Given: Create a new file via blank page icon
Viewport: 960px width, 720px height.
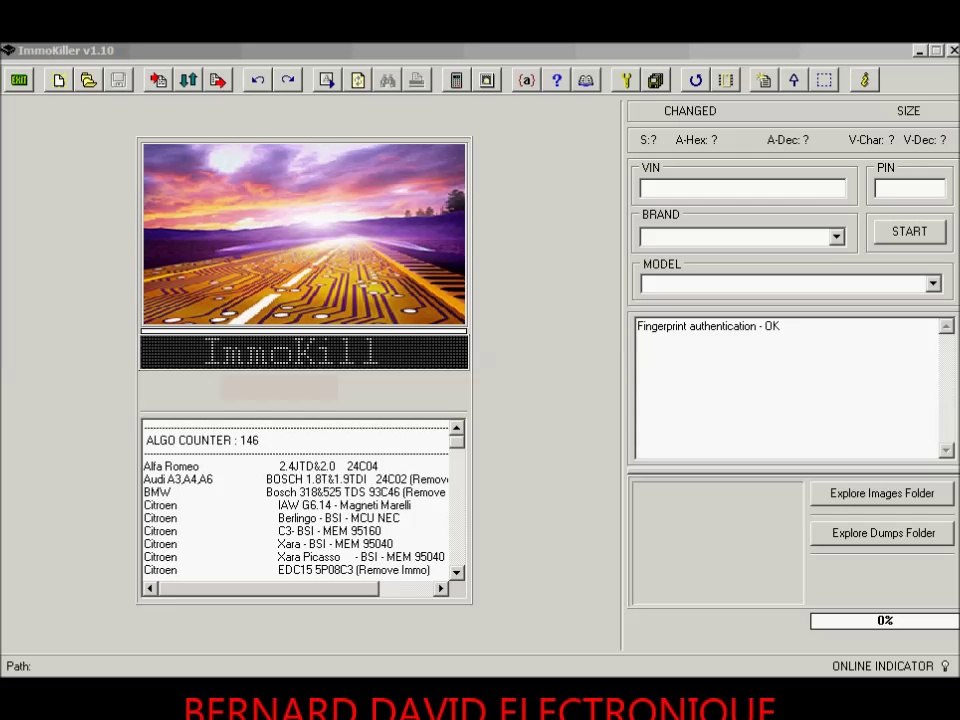Looking at the screenshot, I should click(x=59, y=80).
